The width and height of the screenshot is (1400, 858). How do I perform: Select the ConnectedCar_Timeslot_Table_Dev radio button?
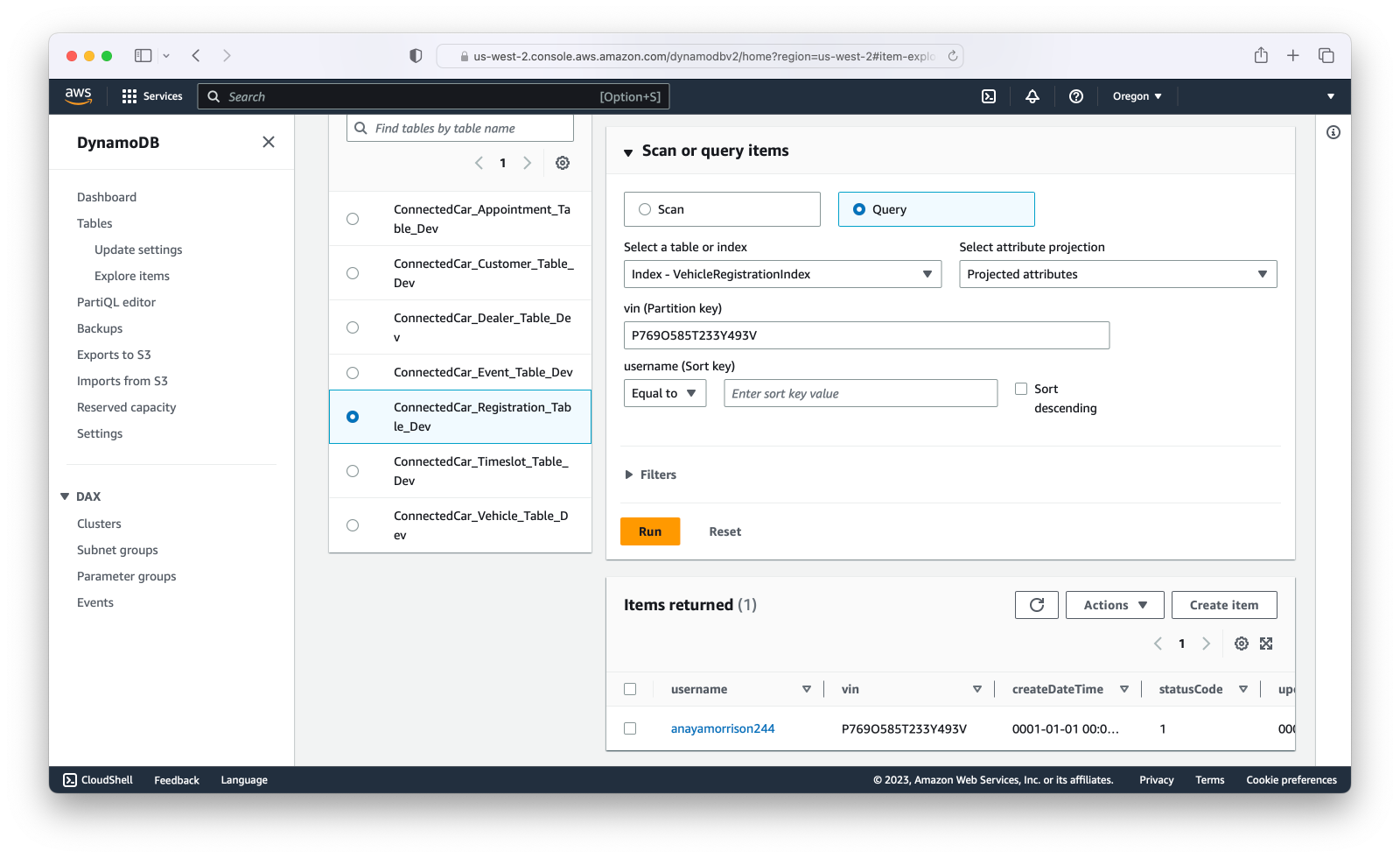(353, 471)
